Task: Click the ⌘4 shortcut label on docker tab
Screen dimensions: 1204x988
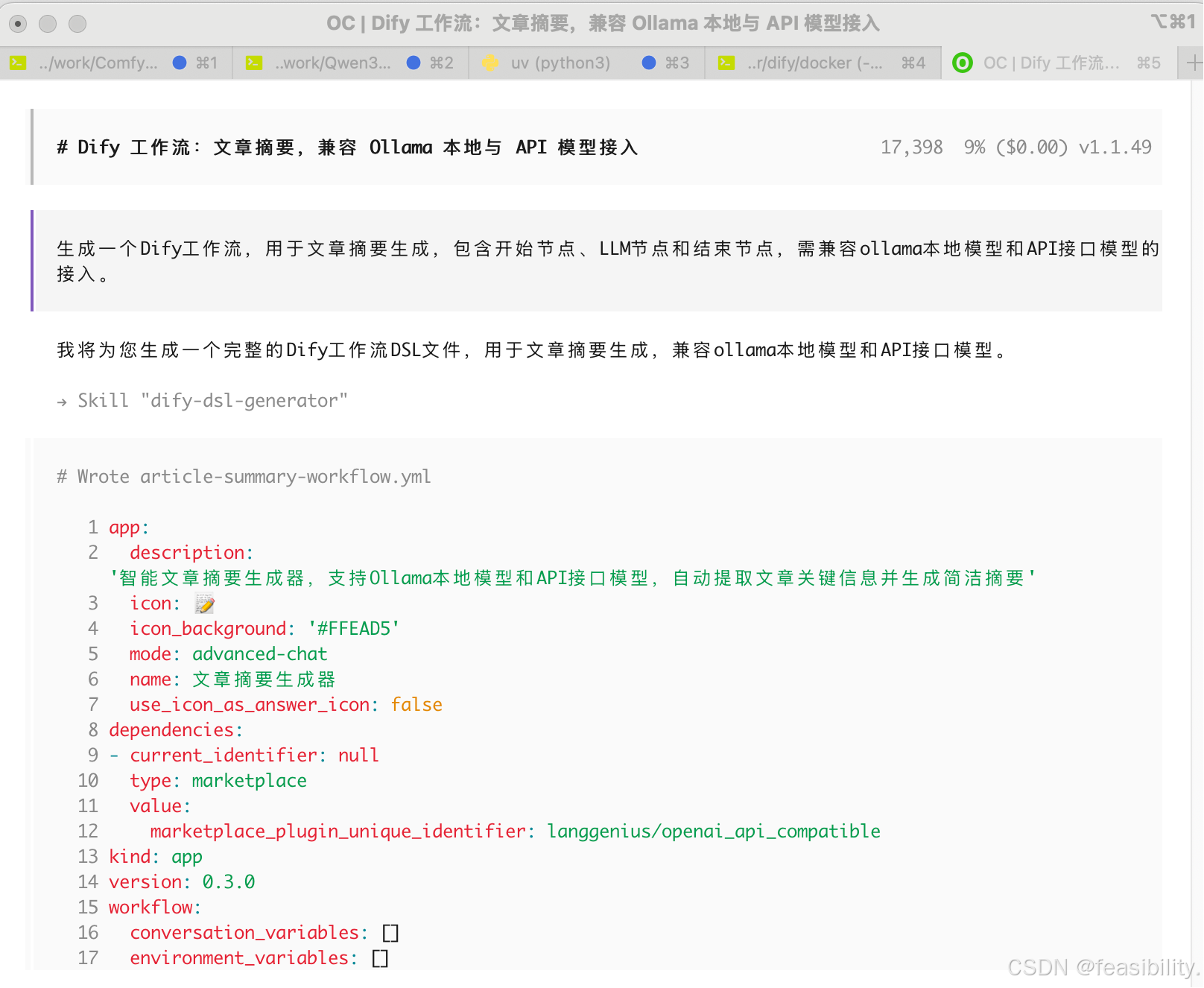Action: (913, 63)
